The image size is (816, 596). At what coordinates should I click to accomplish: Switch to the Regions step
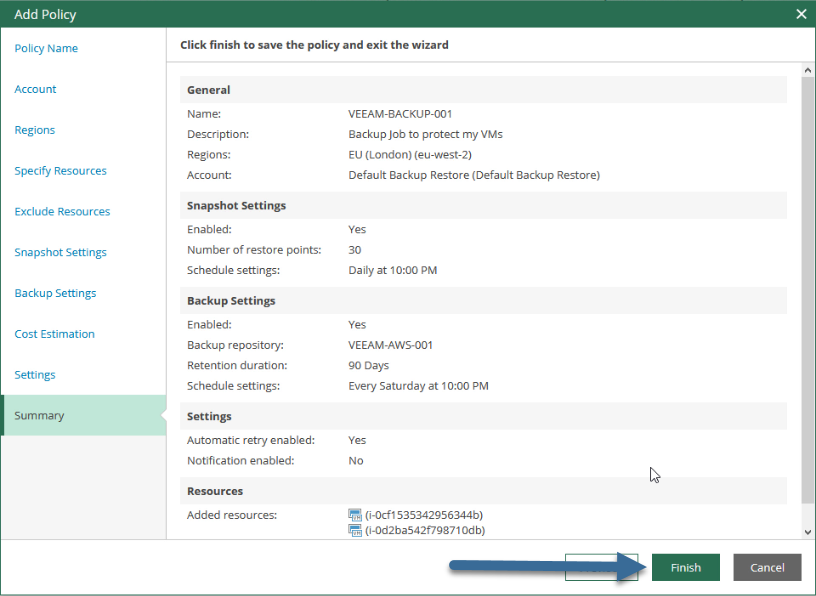34,130
